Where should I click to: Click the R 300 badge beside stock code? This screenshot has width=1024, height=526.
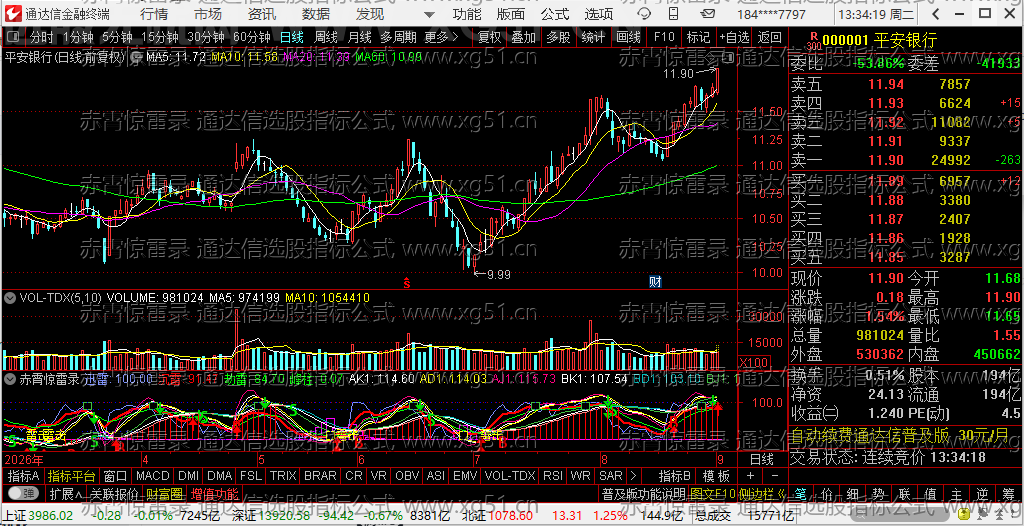pos(814,41)
